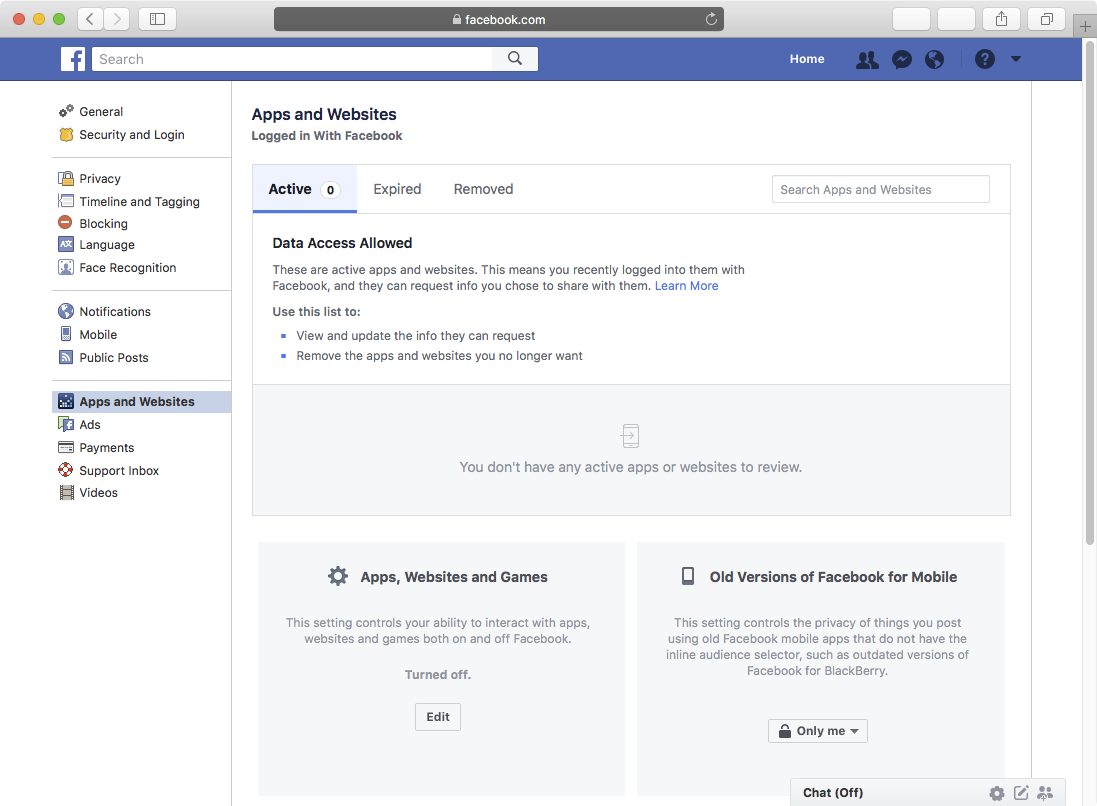This screenshot has height=806, width=1097.
Task: Click the Security and Login badge icon
Action: (x=66, y=134)
